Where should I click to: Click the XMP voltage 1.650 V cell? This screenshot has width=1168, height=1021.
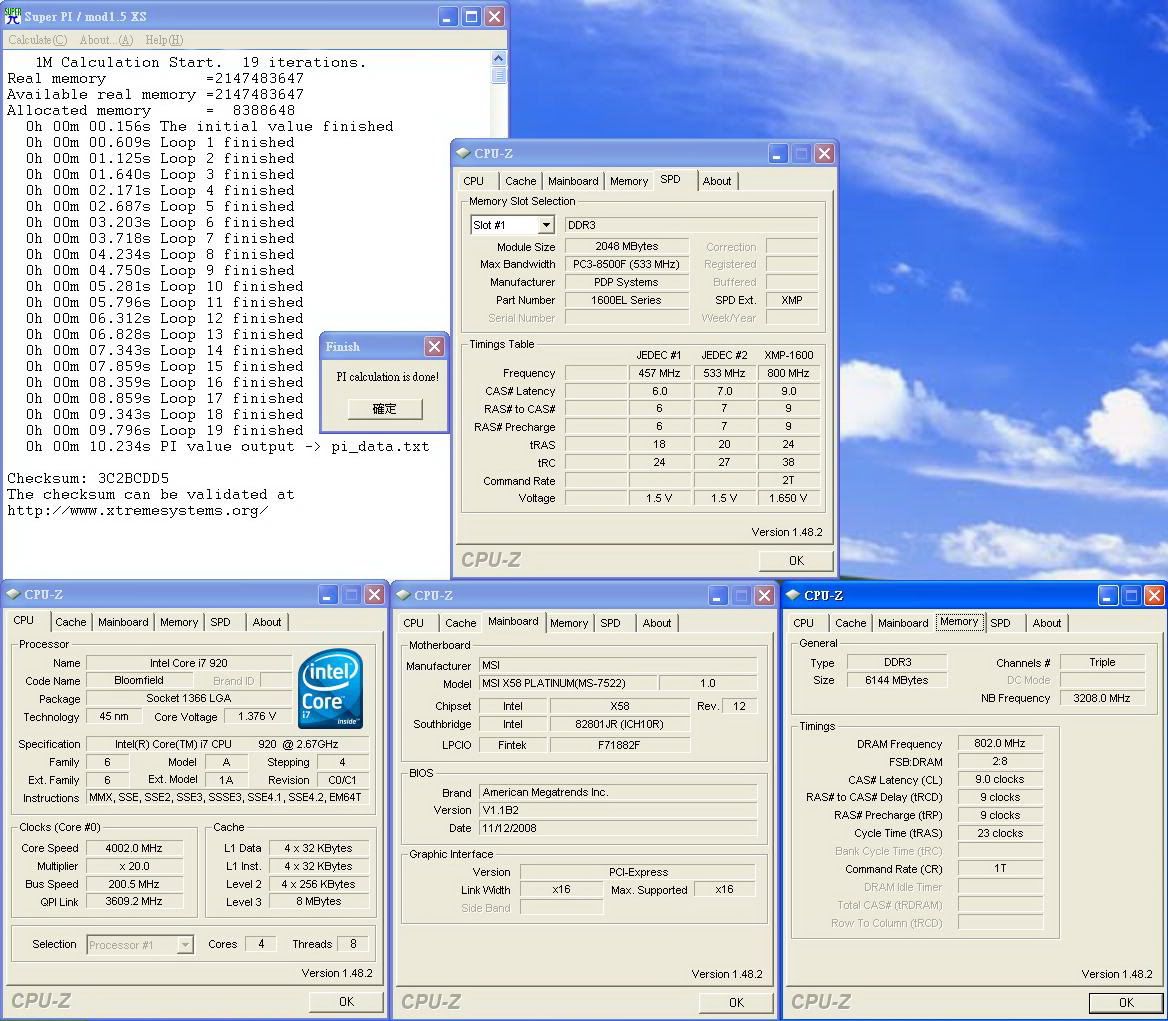(788, 498)
